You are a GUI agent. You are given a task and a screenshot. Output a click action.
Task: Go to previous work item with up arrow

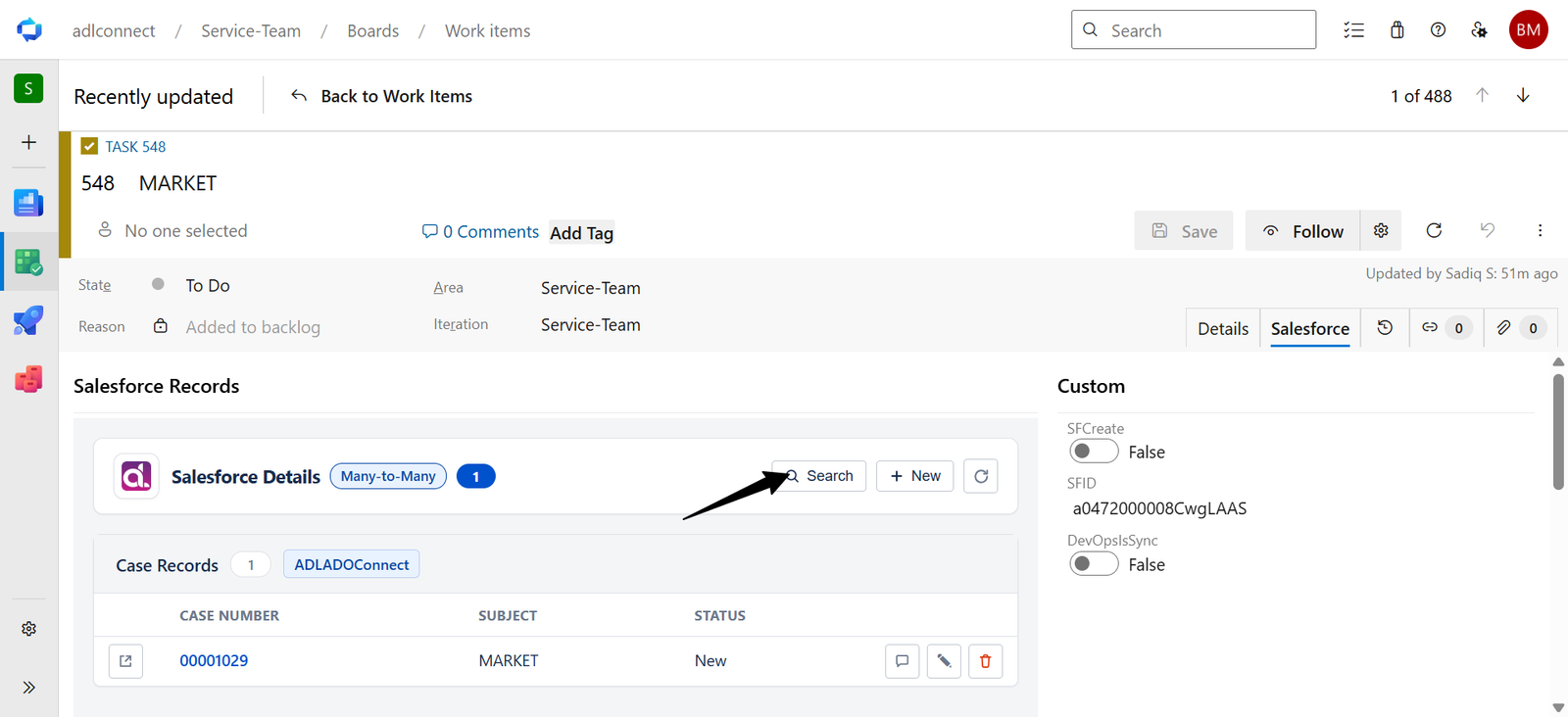point(1482,95)
